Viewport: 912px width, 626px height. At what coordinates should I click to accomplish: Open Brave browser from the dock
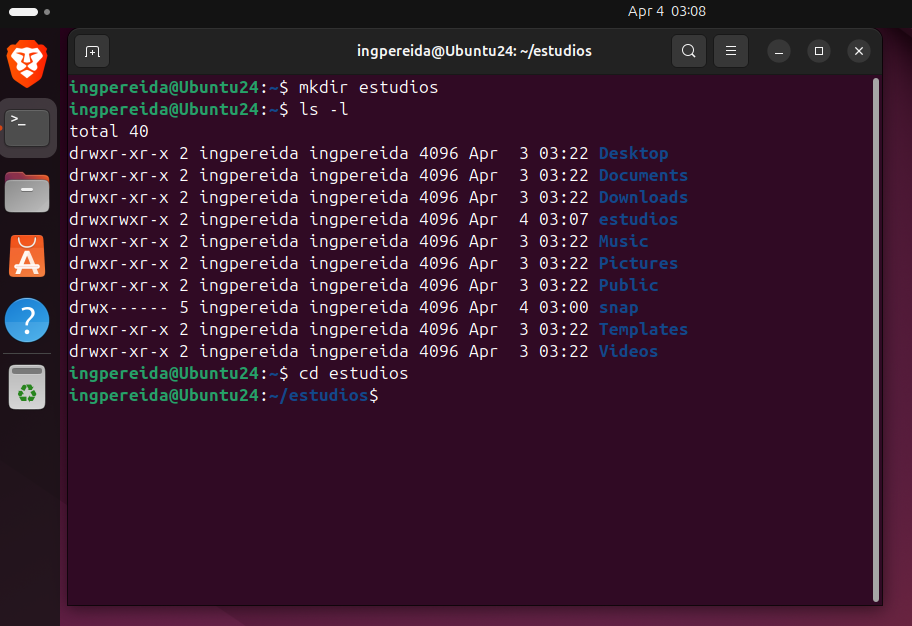pos(27,63)
